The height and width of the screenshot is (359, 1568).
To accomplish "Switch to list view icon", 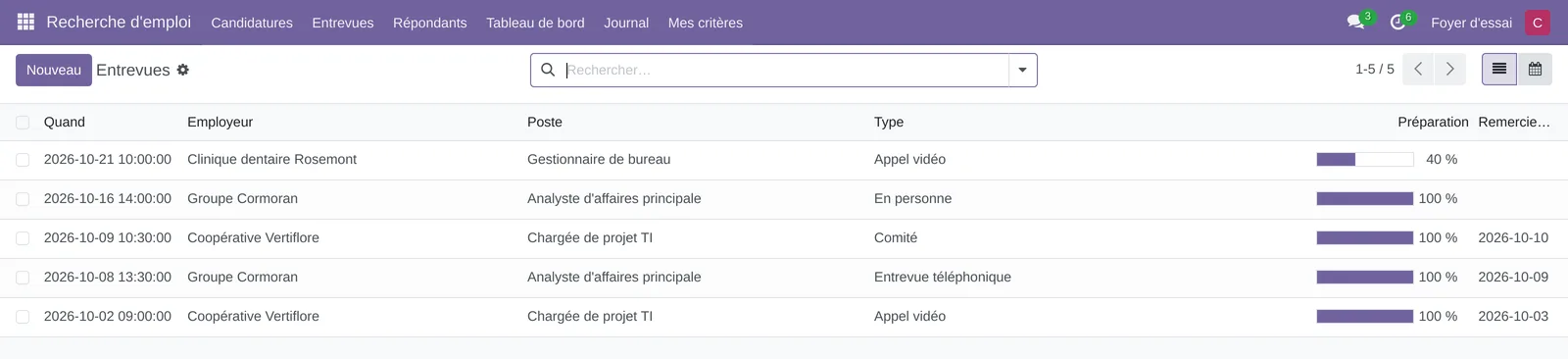I will pos(1499,70).
